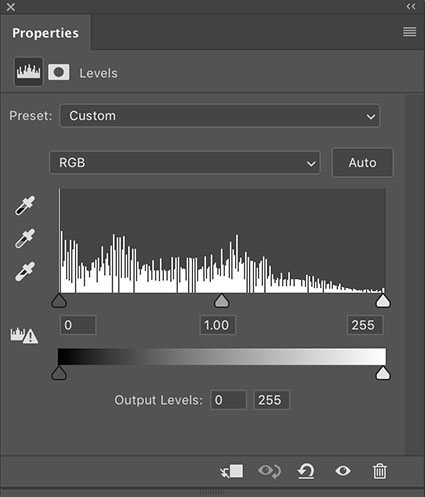Switch to the Properties tab

pyautogui.click(x=46, y=33)
